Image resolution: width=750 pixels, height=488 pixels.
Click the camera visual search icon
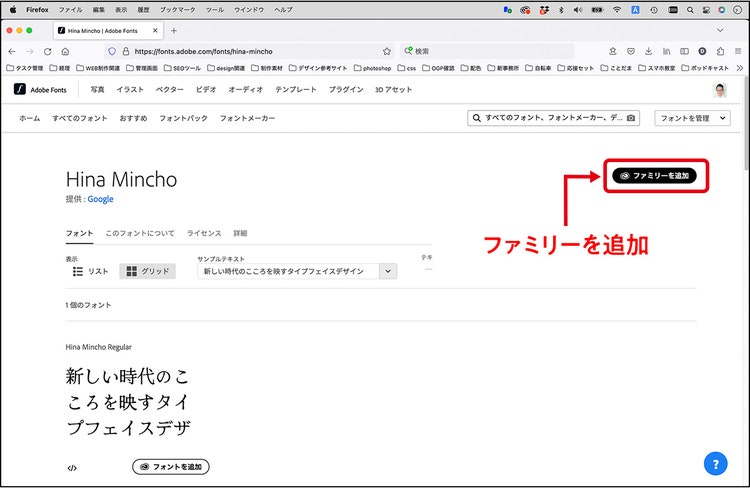pyautogui.click(x=631, y=118)
